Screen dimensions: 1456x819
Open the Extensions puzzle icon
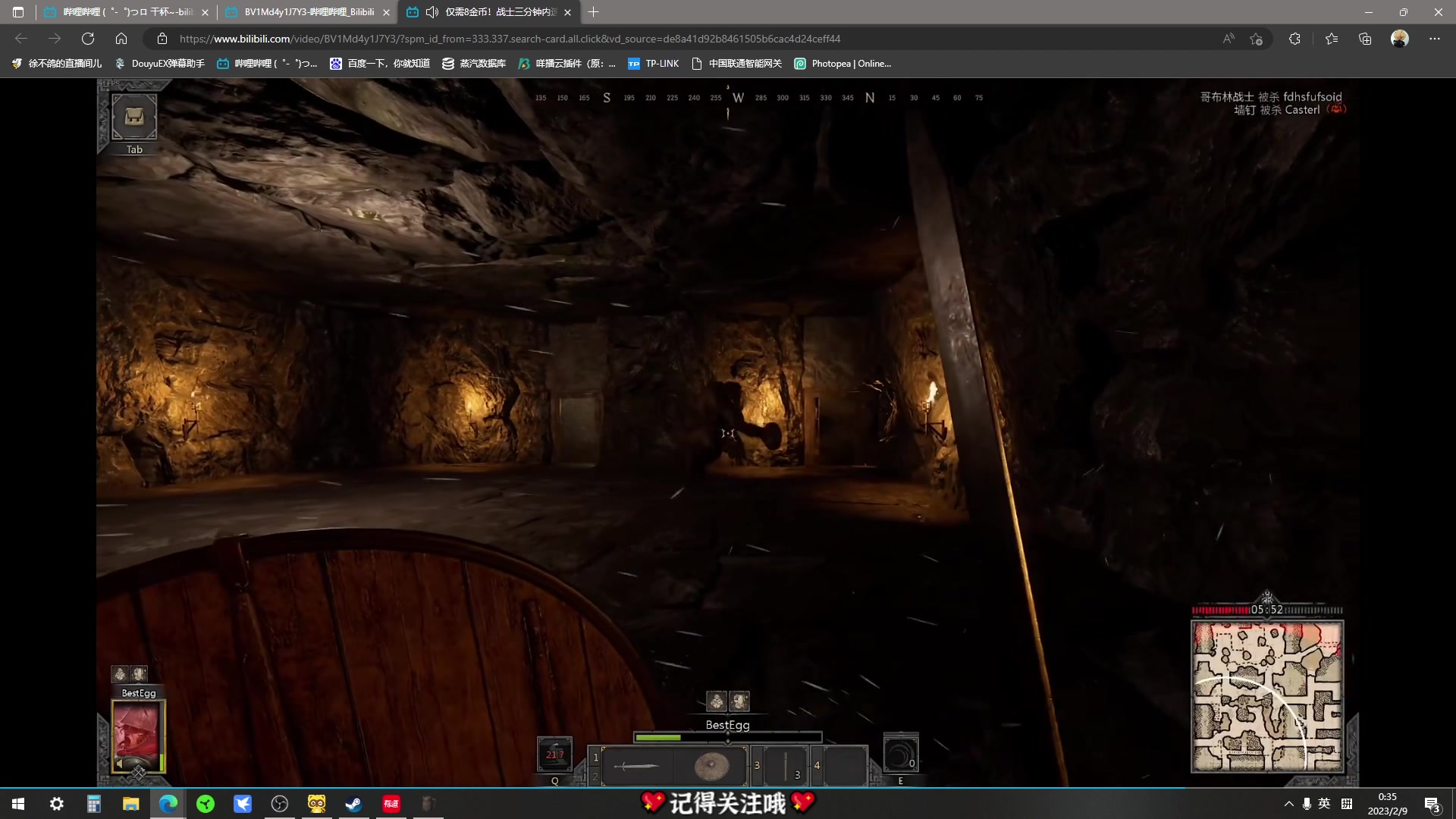(1294, 39)
